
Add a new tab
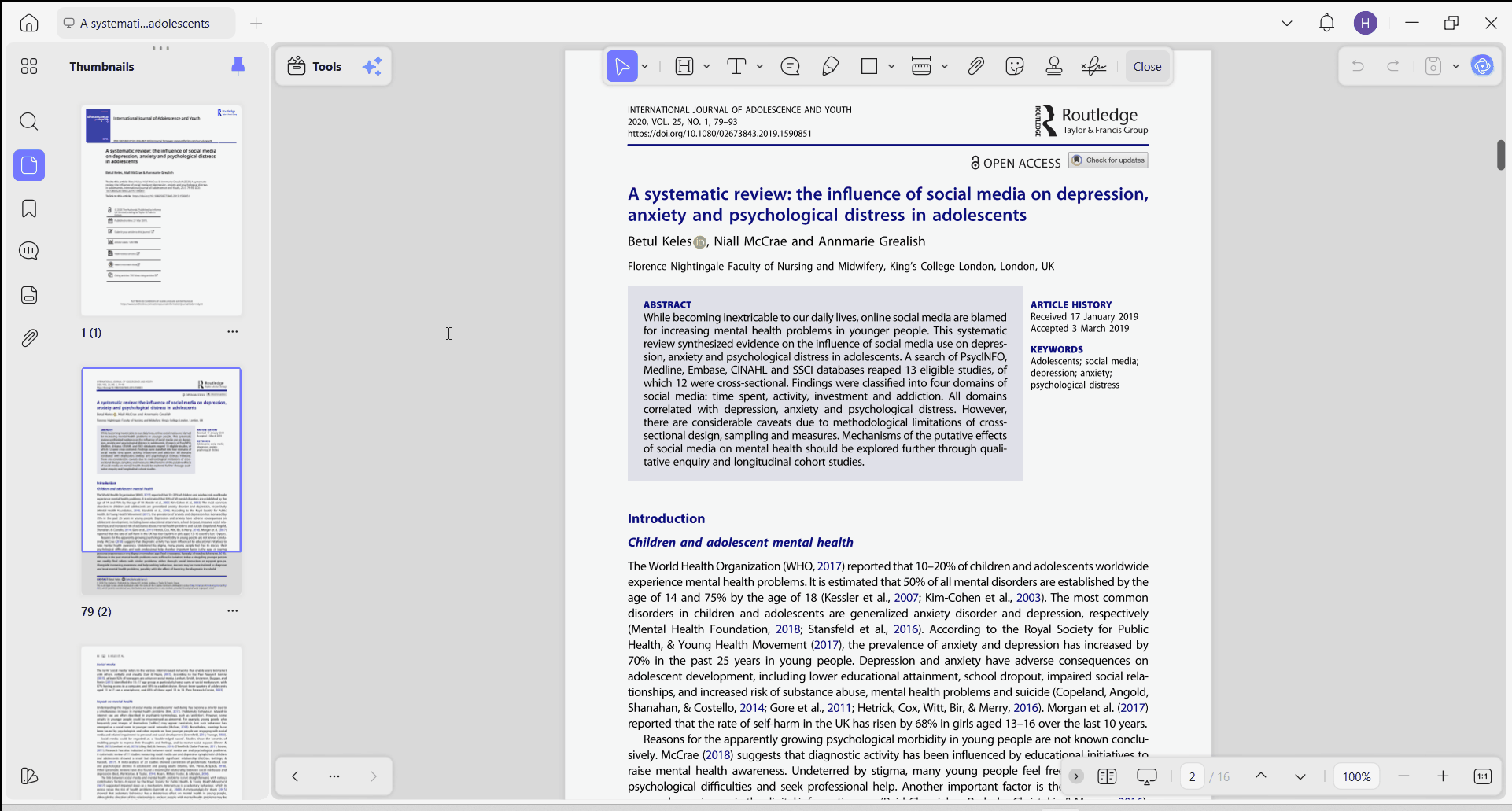(x=256, y=24)
